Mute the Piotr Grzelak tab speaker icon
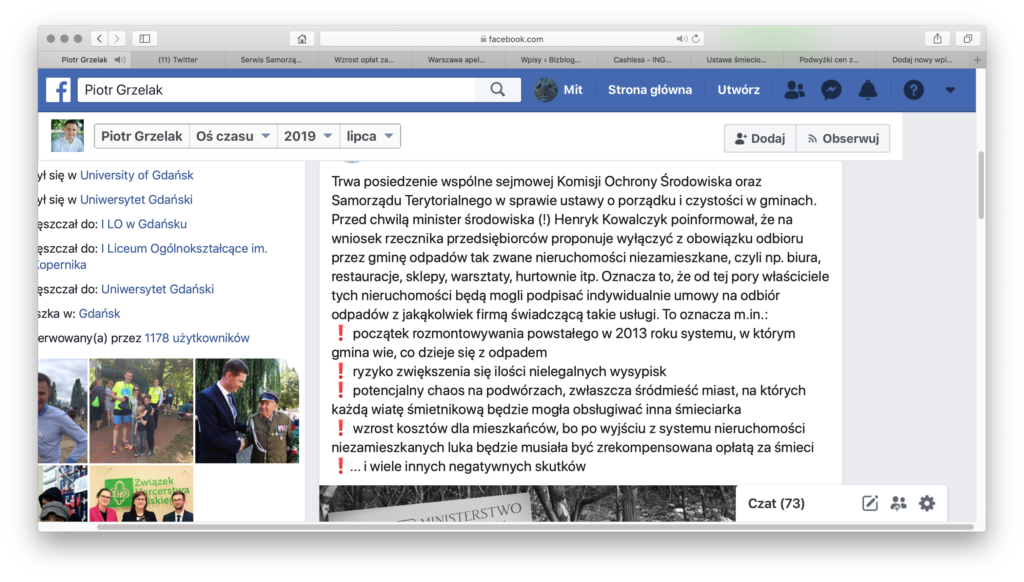 point(120,59)
